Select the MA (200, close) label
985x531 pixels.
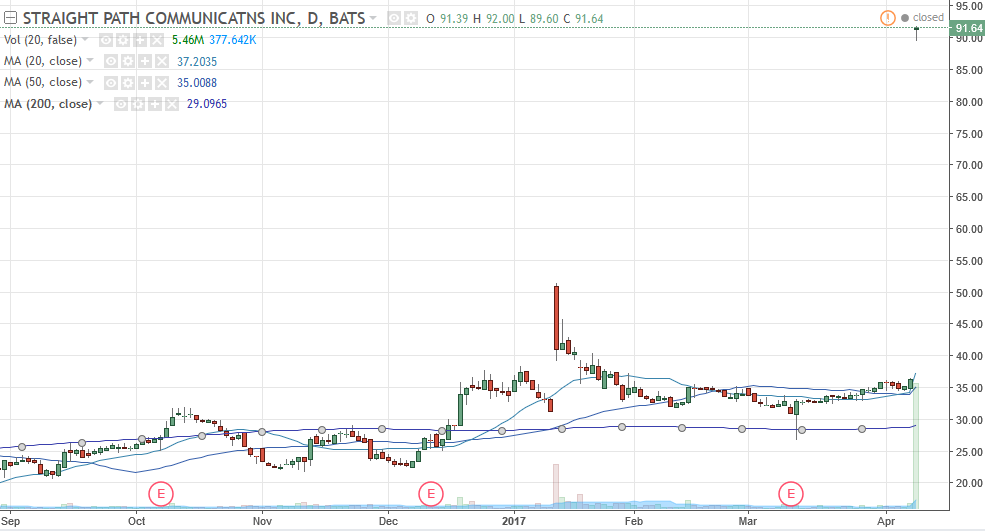point(48,104)
